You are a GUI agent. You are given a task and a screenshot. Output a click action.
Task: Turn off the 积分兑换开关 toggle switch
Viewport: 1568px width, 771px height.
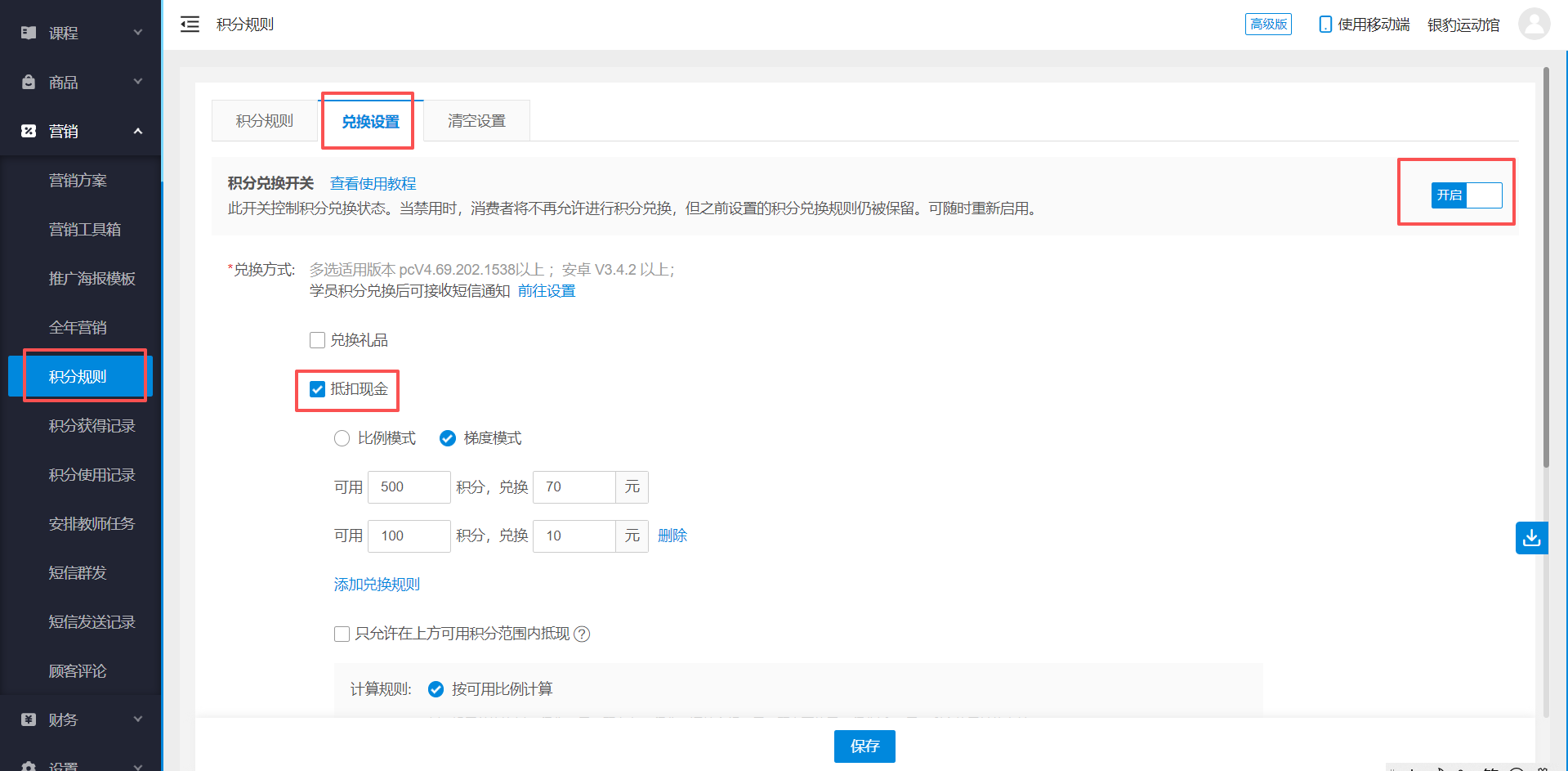[x=1467, y=195]
